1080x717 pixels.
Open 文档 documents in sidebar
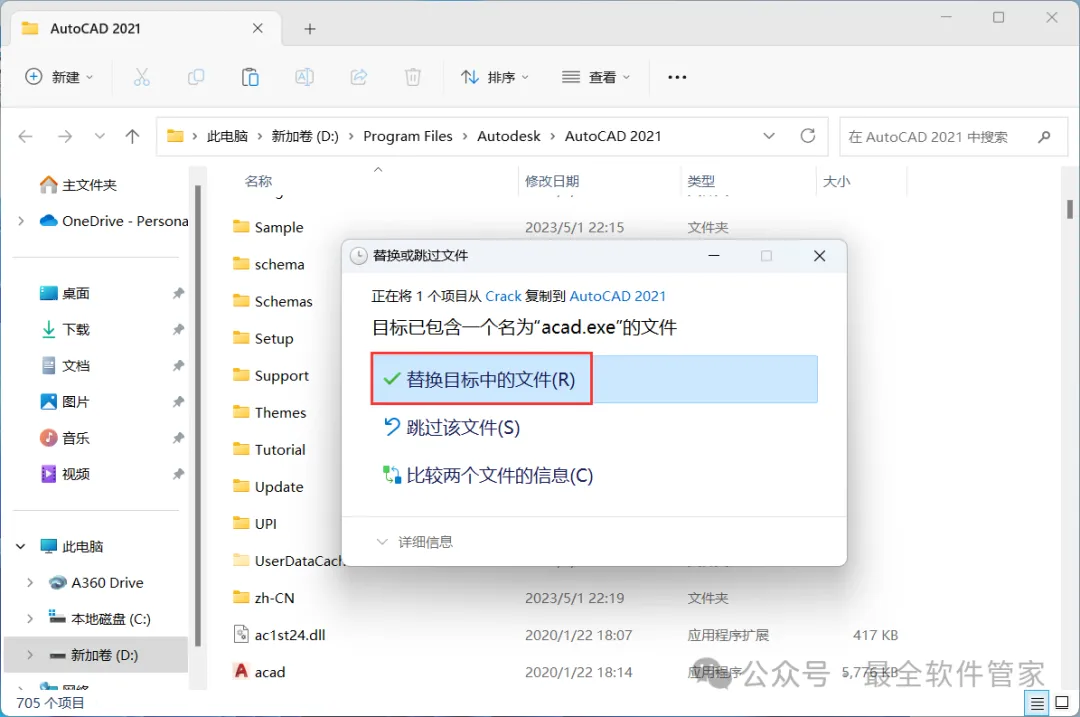pos(65,366)
